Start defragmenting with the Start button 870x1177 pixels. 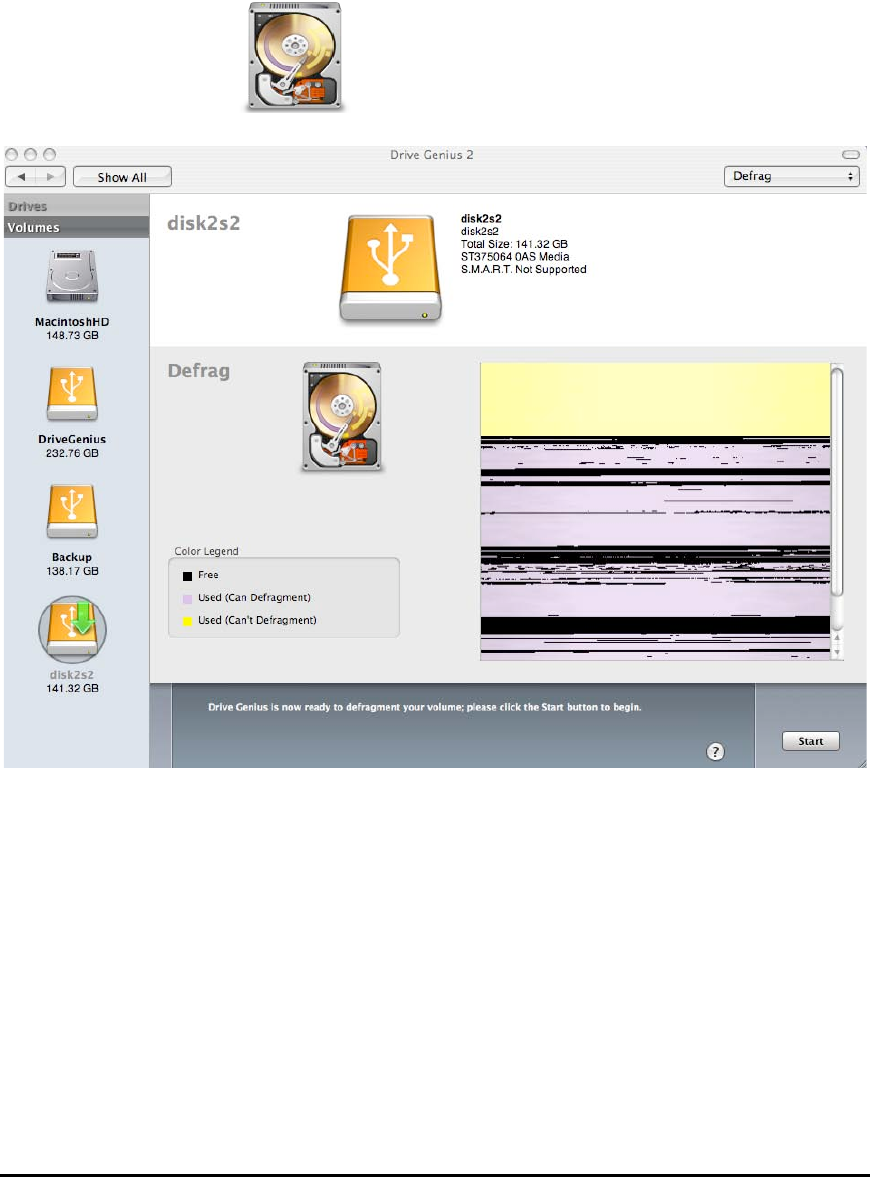[x=811, y=741]
